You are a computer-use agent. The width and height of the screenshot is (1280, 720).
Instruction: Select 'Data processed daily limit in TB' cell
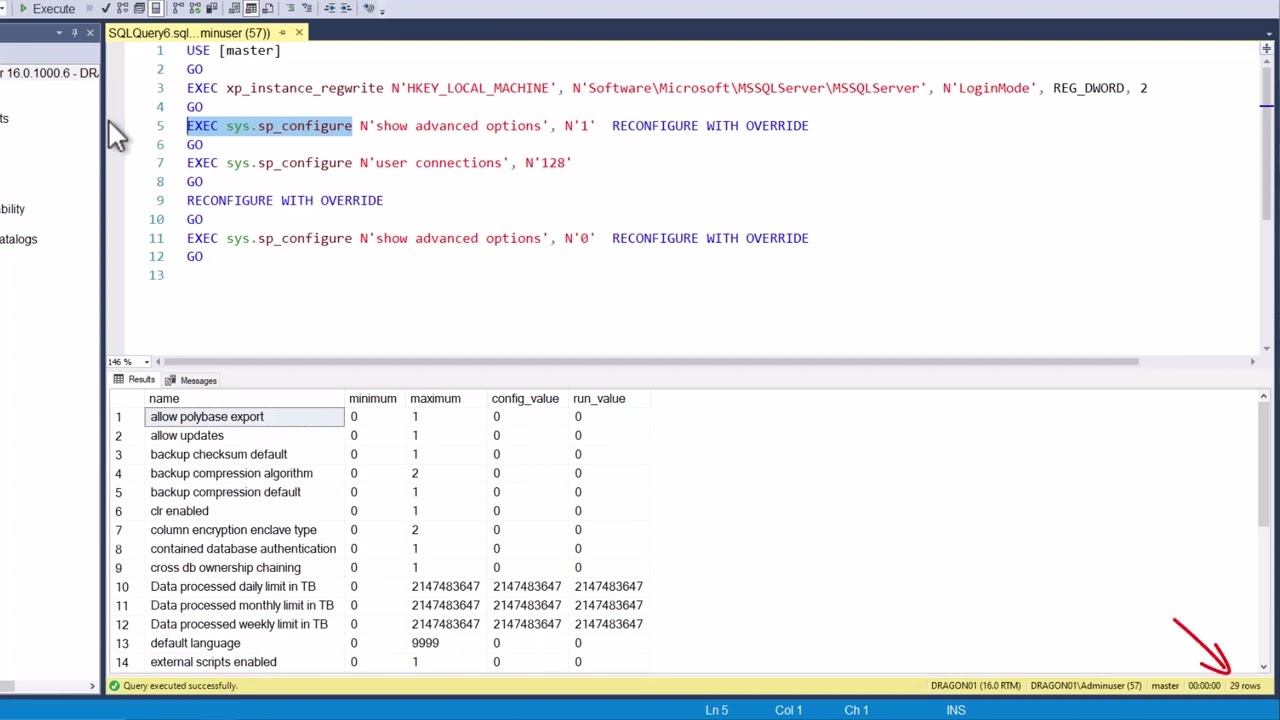[x=245, y=587]
